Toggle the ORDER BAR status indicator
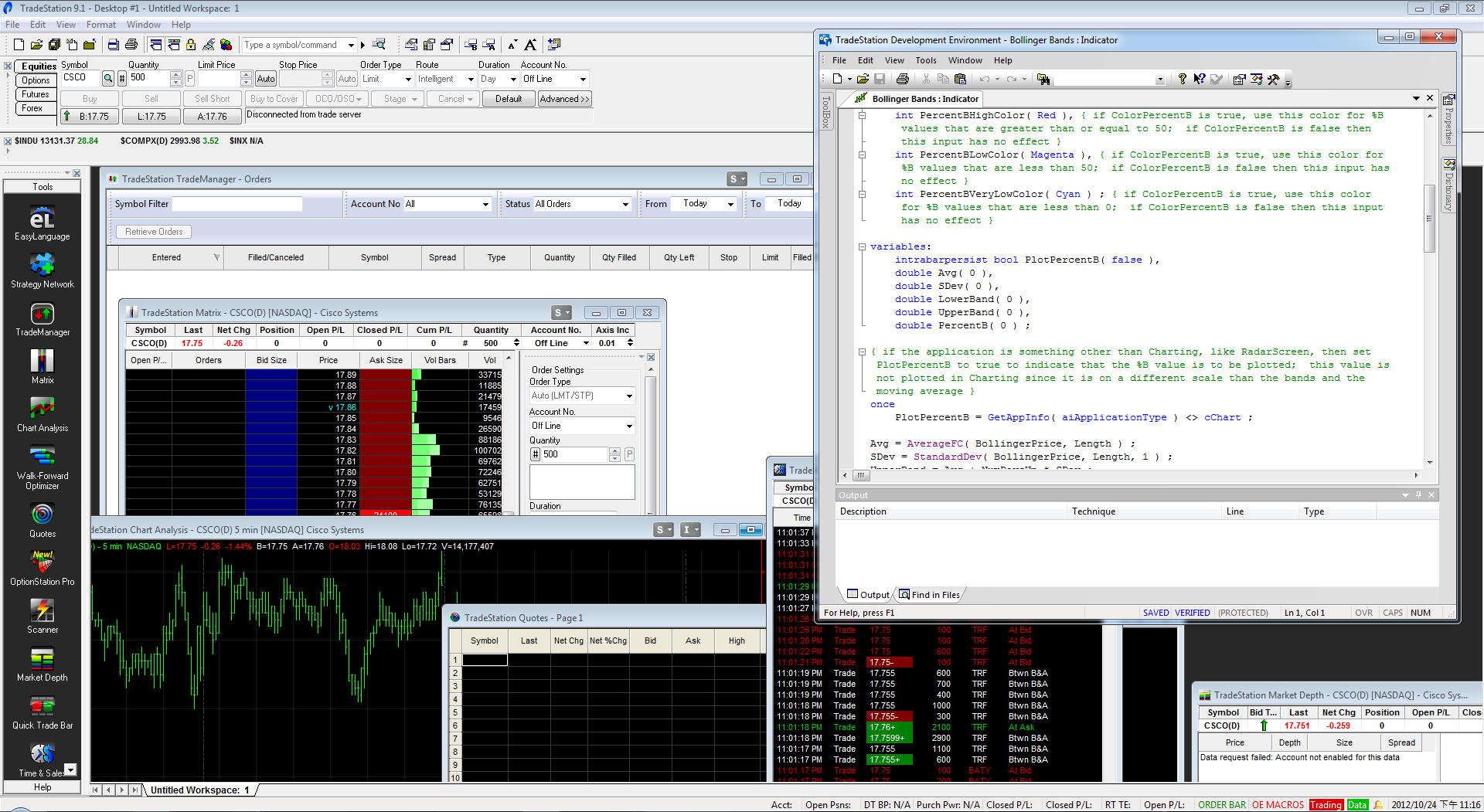Image resolution: width=1484 pixels, height=812 pixels. click(1221, 804)
